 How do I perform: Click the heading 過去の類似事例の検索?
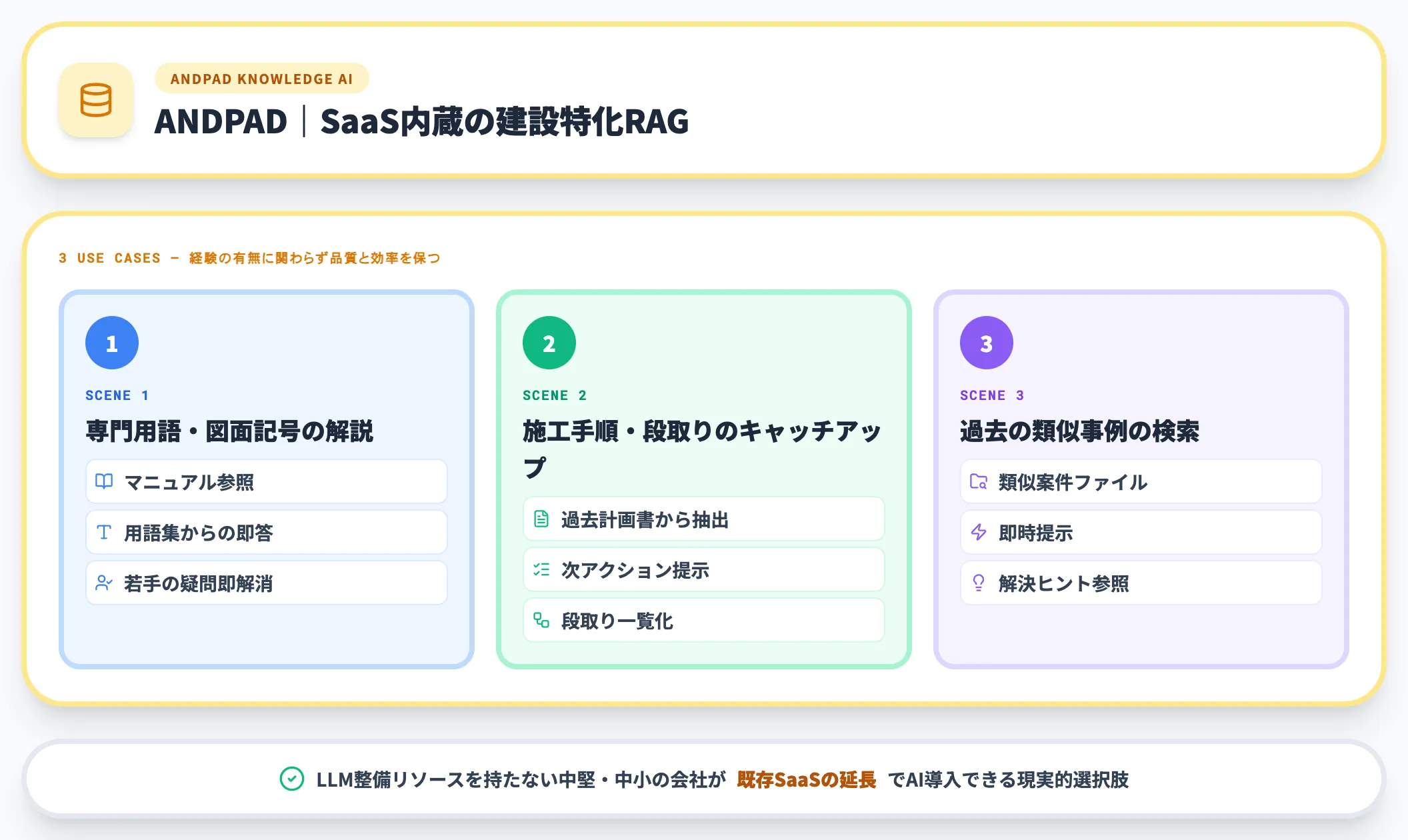[1079, 431]
